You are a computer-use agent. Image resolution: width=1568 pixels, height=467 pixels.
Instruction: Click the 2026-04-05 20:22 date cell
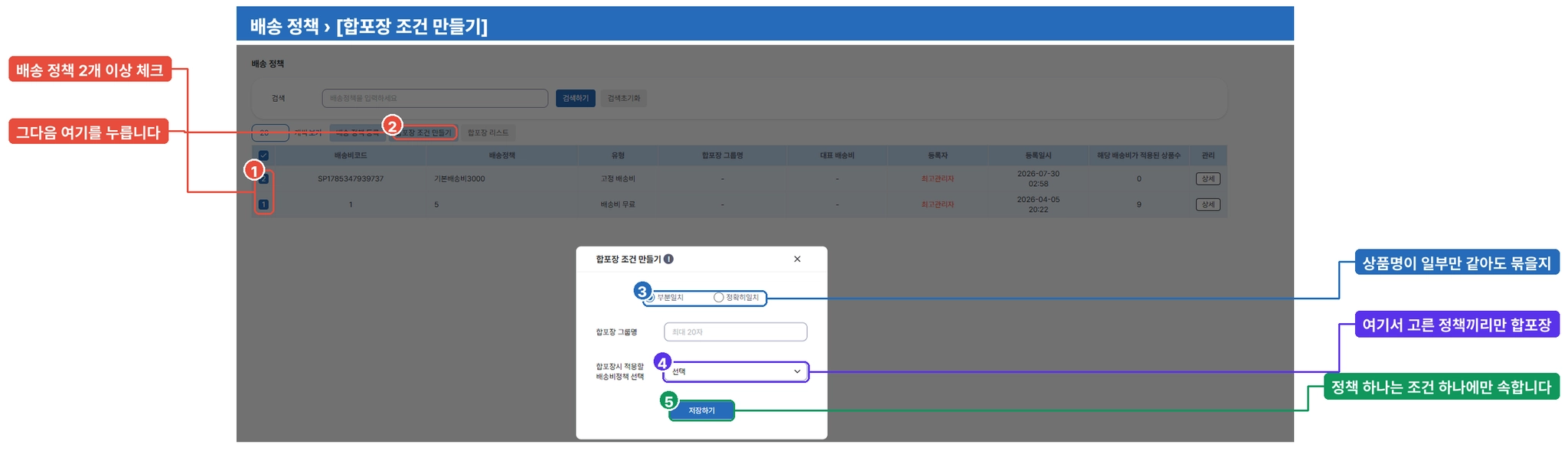coord(1038,204)
